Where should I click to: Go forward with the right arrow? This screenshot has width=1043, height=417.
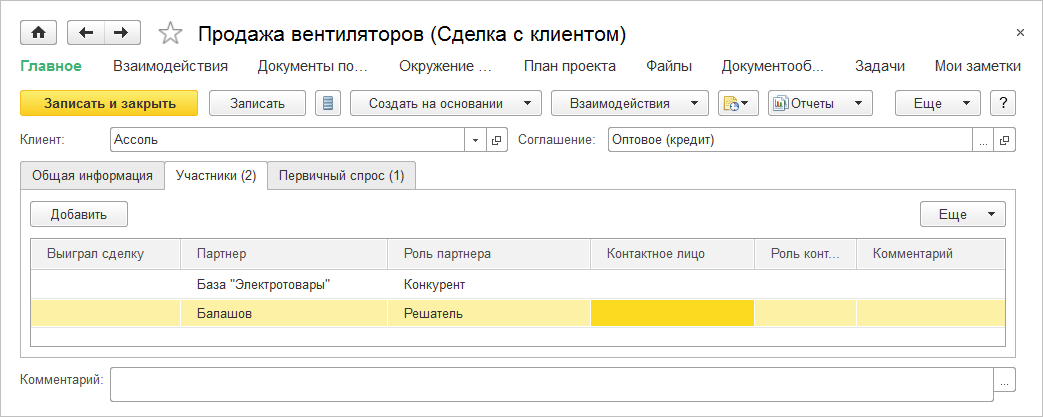(121, 33)
